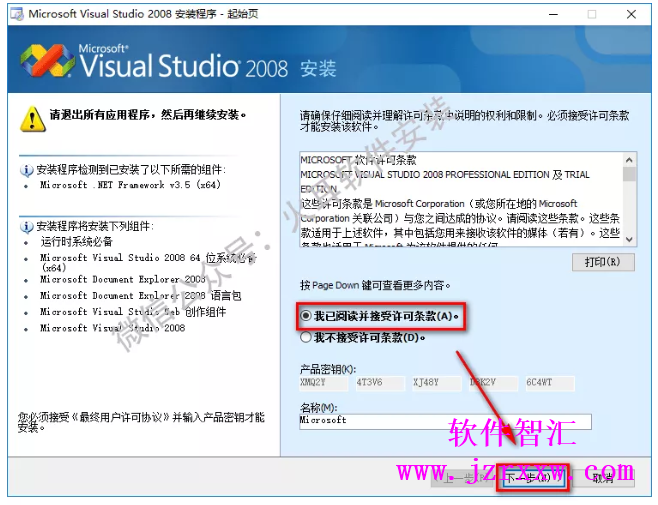This screenshot has height=505, width=658.
Task: Click the "Microsoft Visual Studio Web 创作组件" entry
Action: tap(133, 311)
